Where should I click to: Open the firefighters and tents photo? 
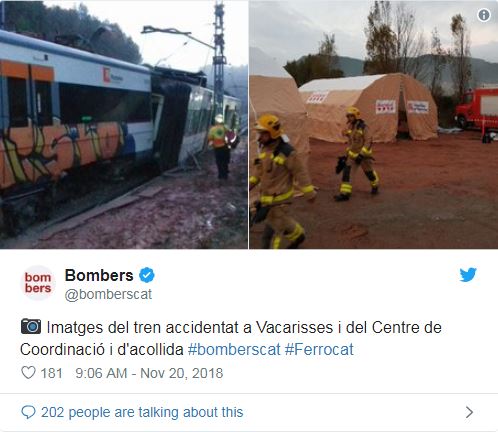[374, 124]
